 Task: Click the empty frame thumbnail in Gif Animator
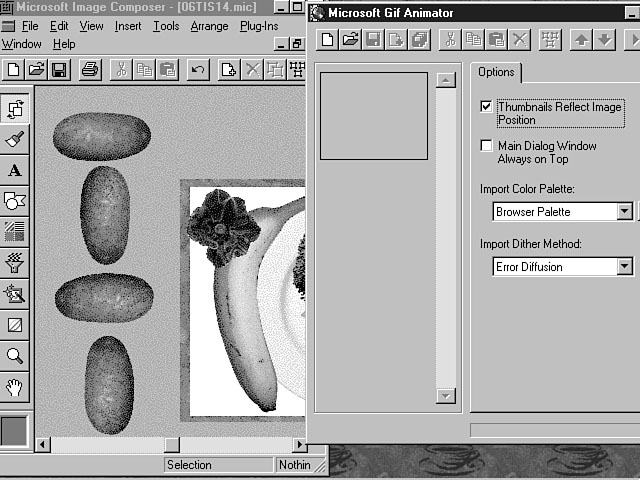coord(374,115)
